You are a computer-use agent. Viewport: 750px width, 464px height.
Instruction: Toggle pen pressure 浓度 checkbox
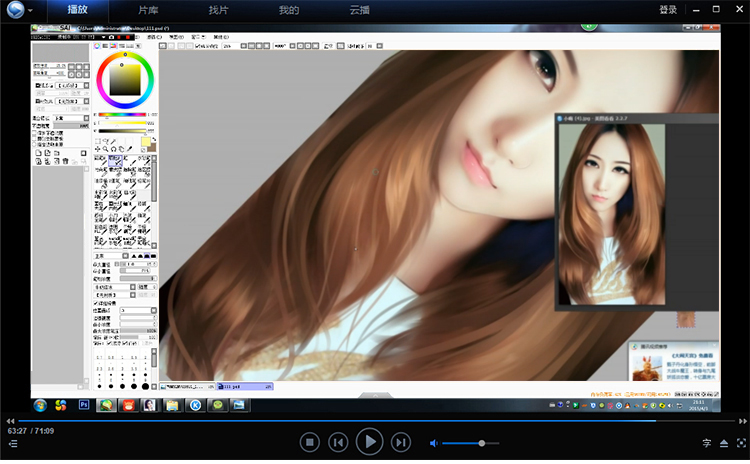tap(109, 343)
